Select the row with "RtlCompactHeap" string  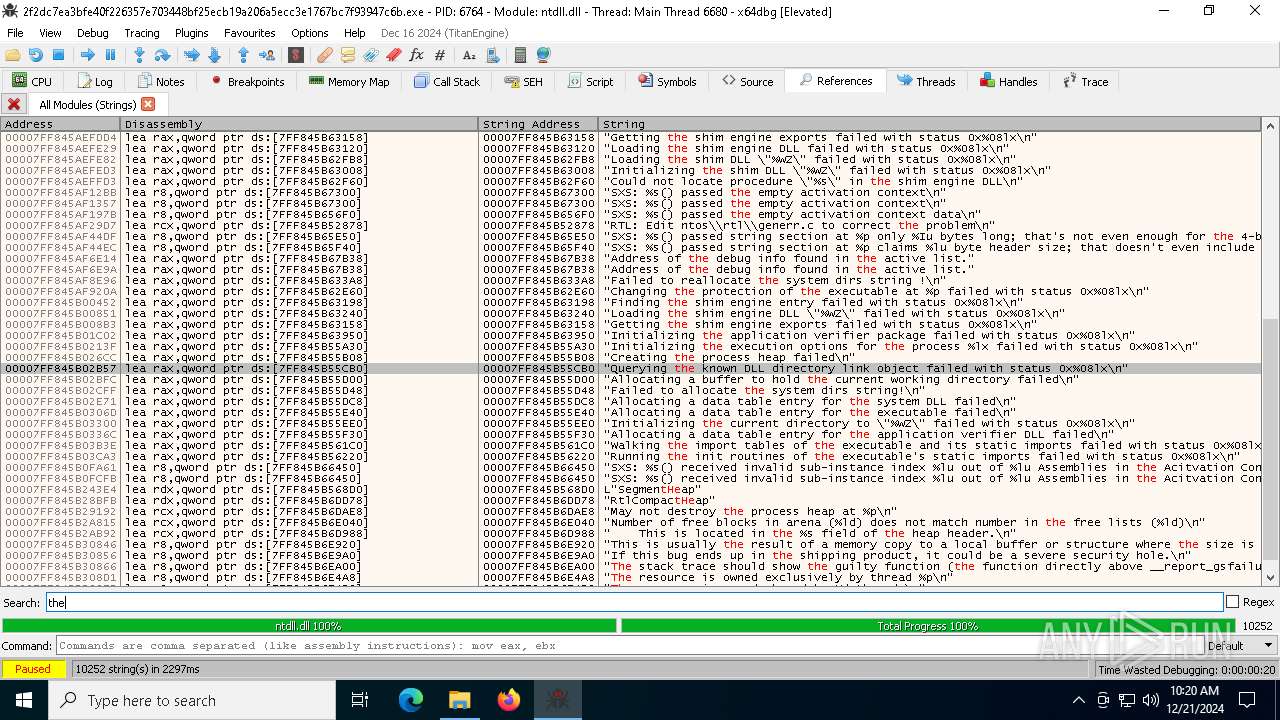pyautogui.click(x=632, y=500)
